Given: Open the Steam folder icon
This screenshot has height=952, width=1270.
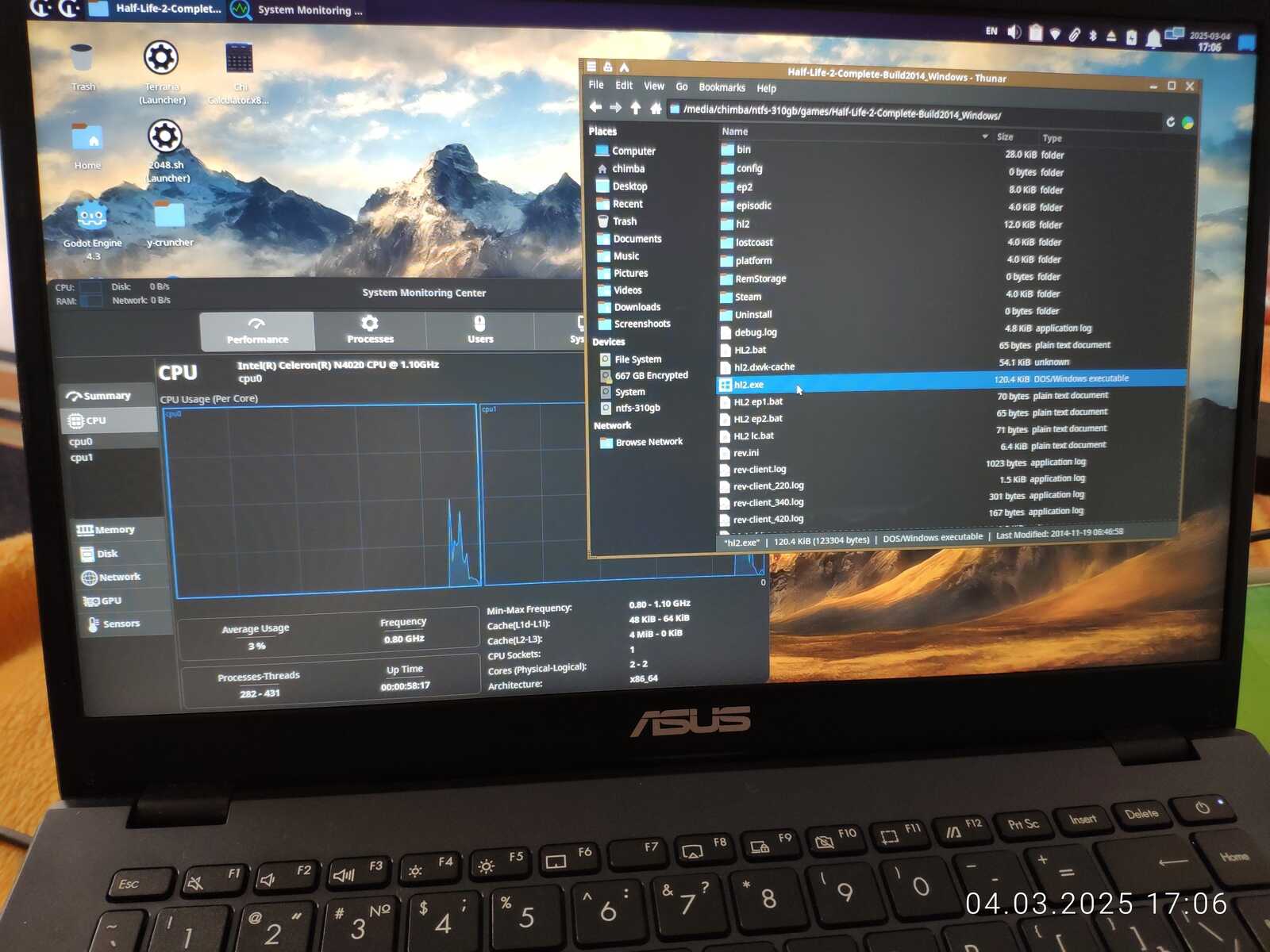Looking at the screenshot, I should point(726,297).
